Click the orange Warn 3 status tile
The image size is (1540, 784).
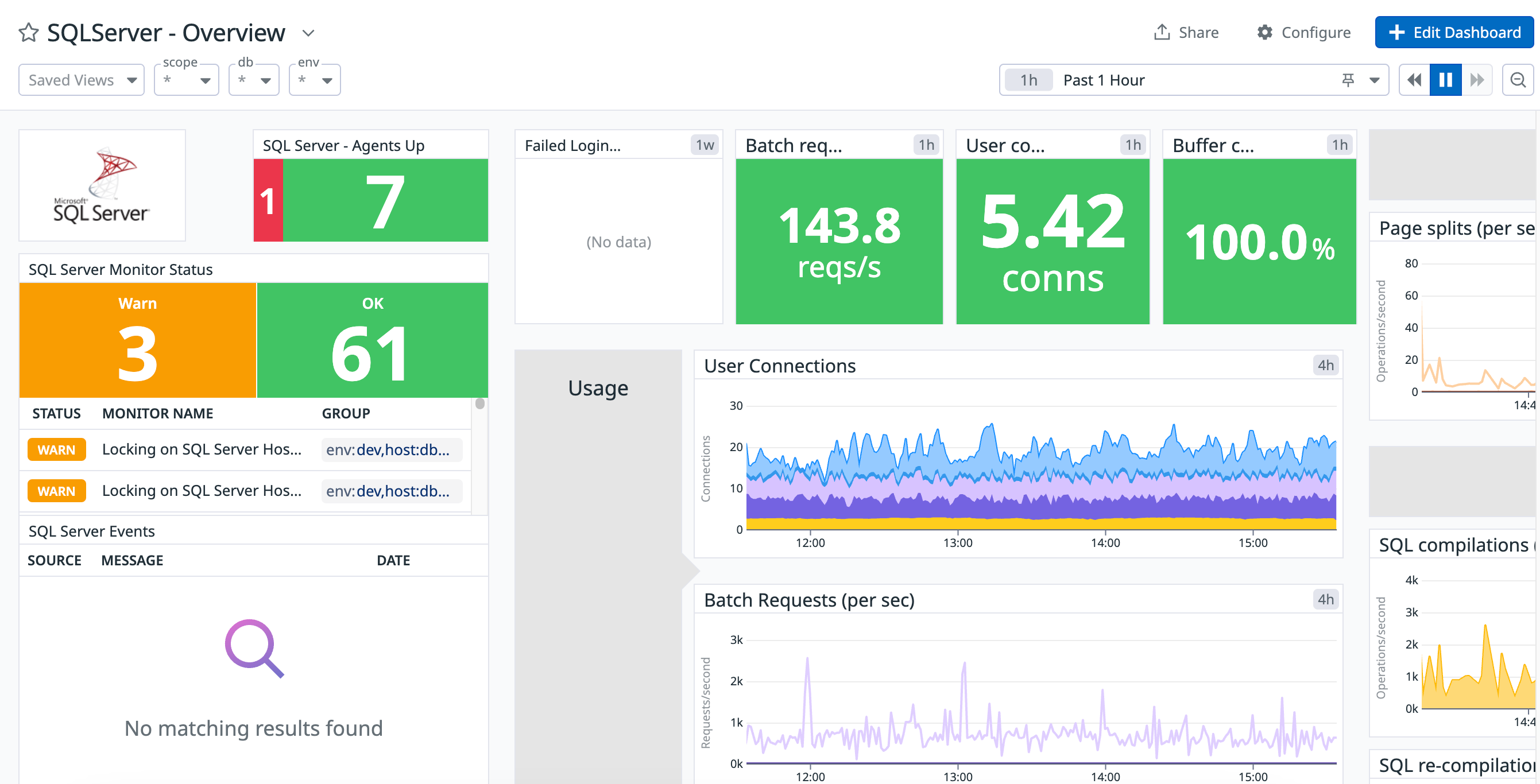[137, 340]
